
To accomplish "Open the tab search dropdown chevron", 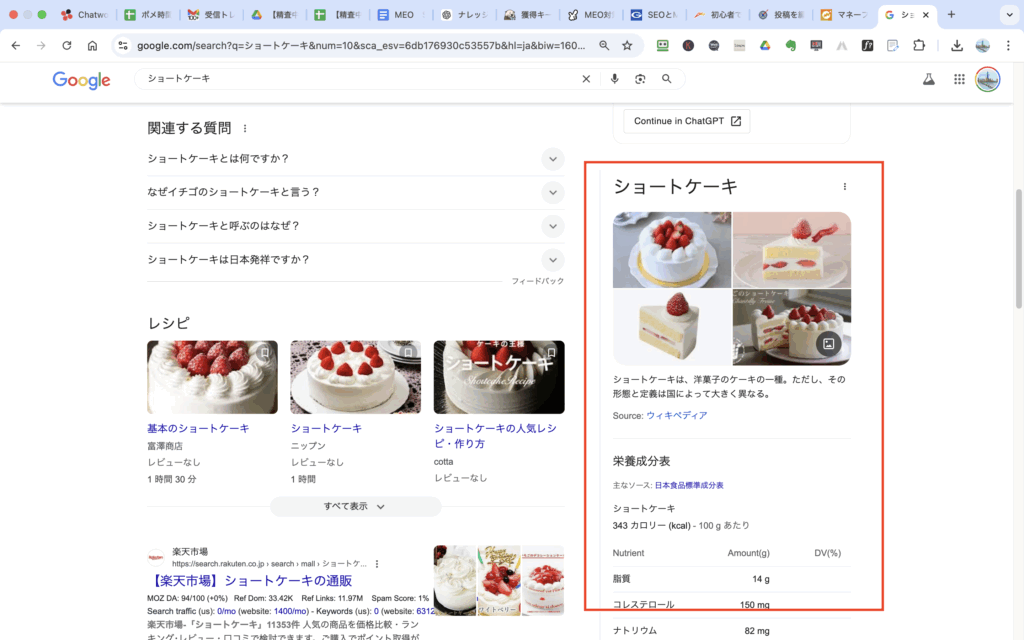I will [x=1009, y=14].
